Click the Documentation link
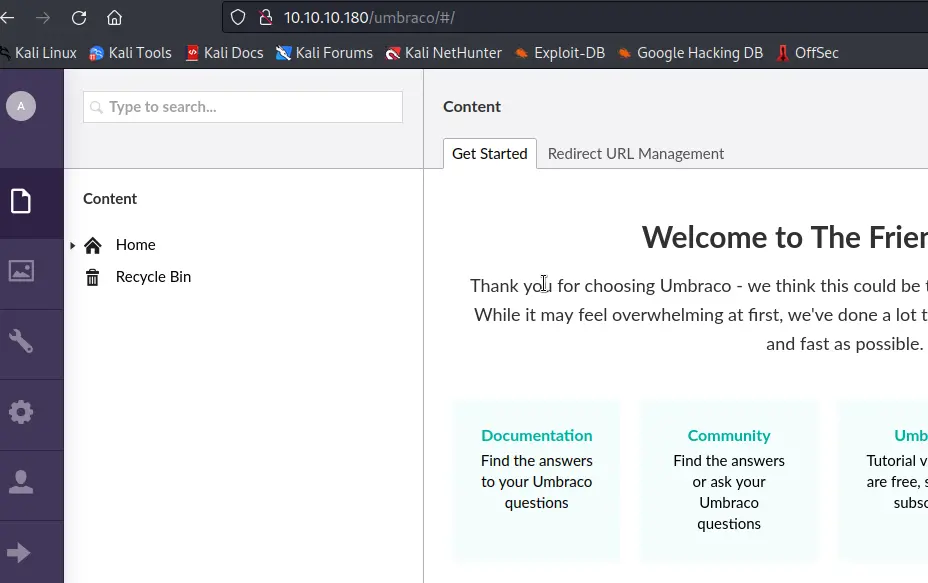Image resolution: width=928 pixels, height=583 pixels. [x=537, y=436]
